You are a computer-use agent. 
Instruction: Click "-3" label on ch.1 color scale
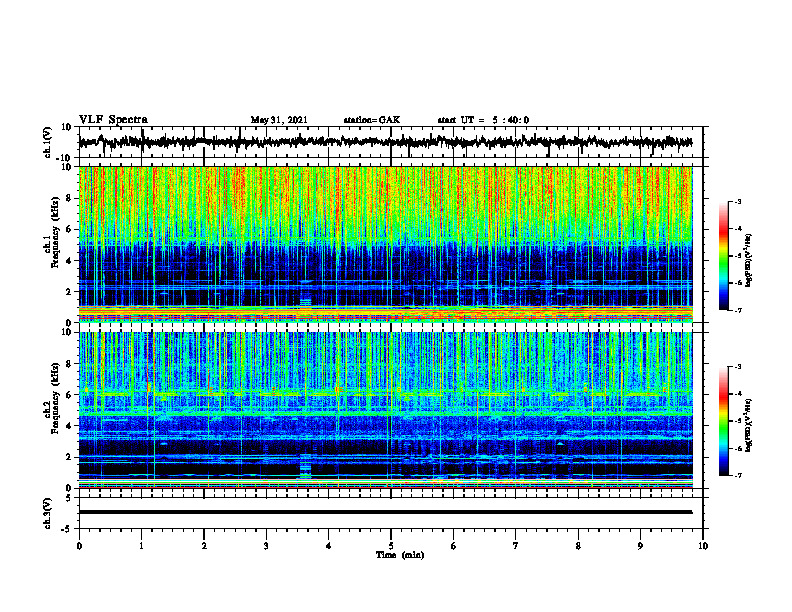click(x=738, y=201)
